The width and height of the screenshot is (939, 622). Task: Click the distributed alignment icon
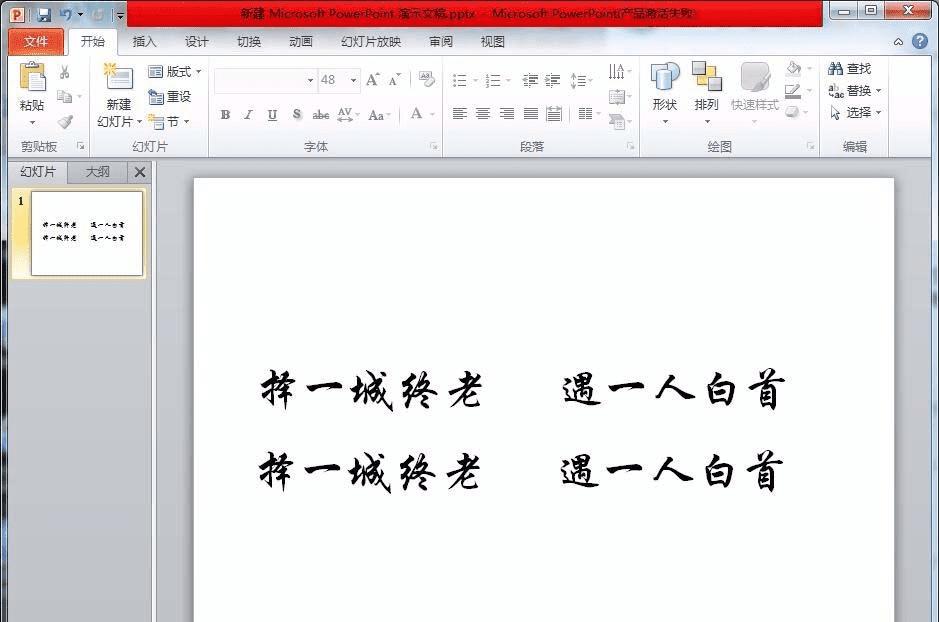pyautogui.click(x=555, y=114)
